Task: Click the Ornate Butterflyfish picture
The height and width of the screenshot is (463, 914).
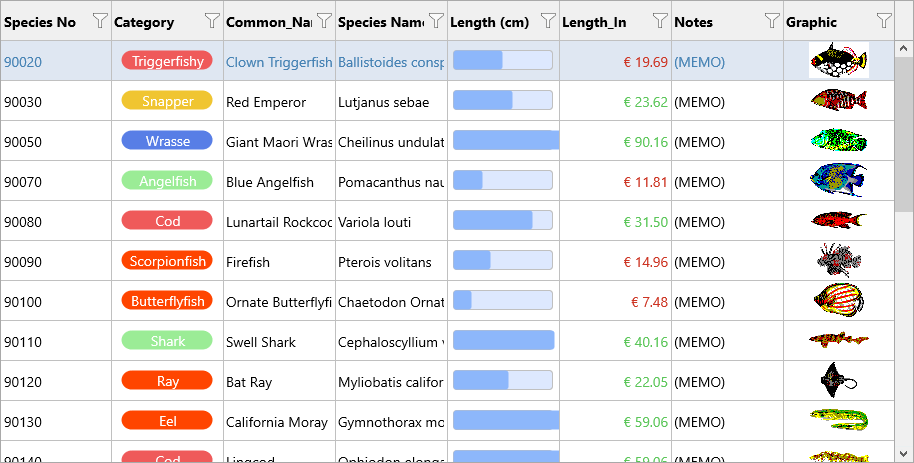Action: pyautogui.click(x=839, y=300)
